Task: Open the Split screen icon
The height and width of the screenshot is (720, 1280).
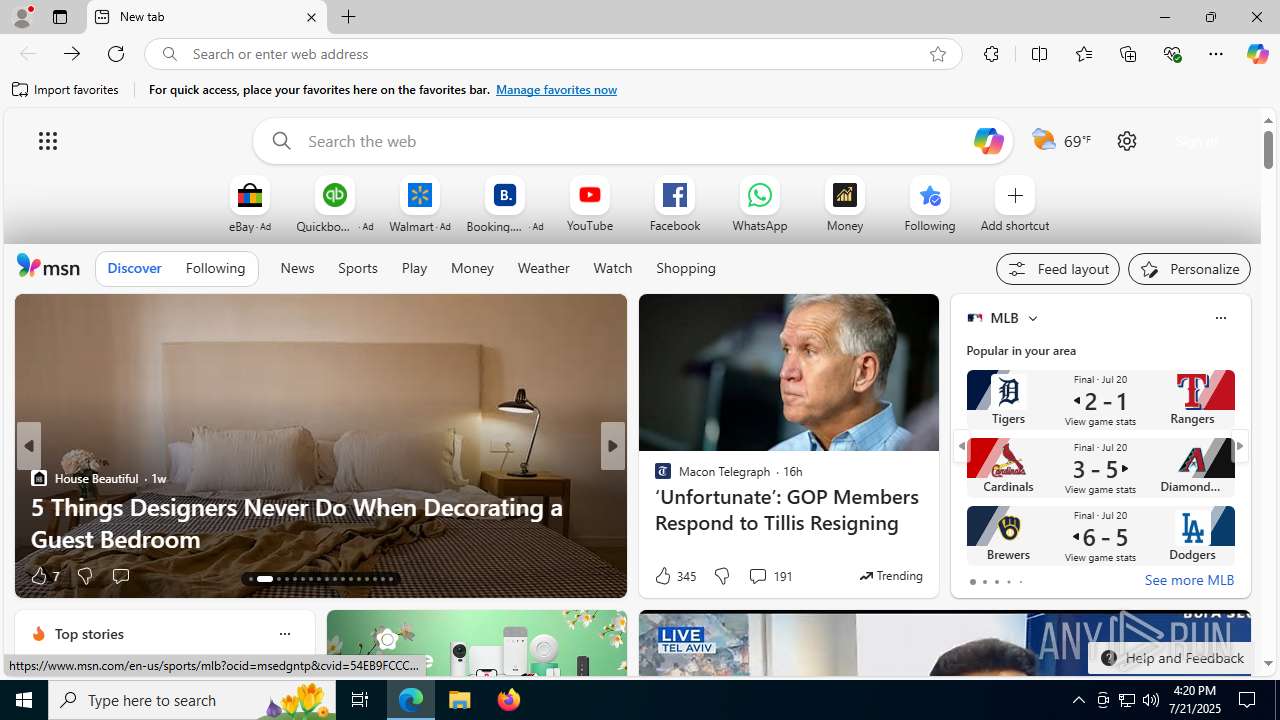Action: point(1039,54)
